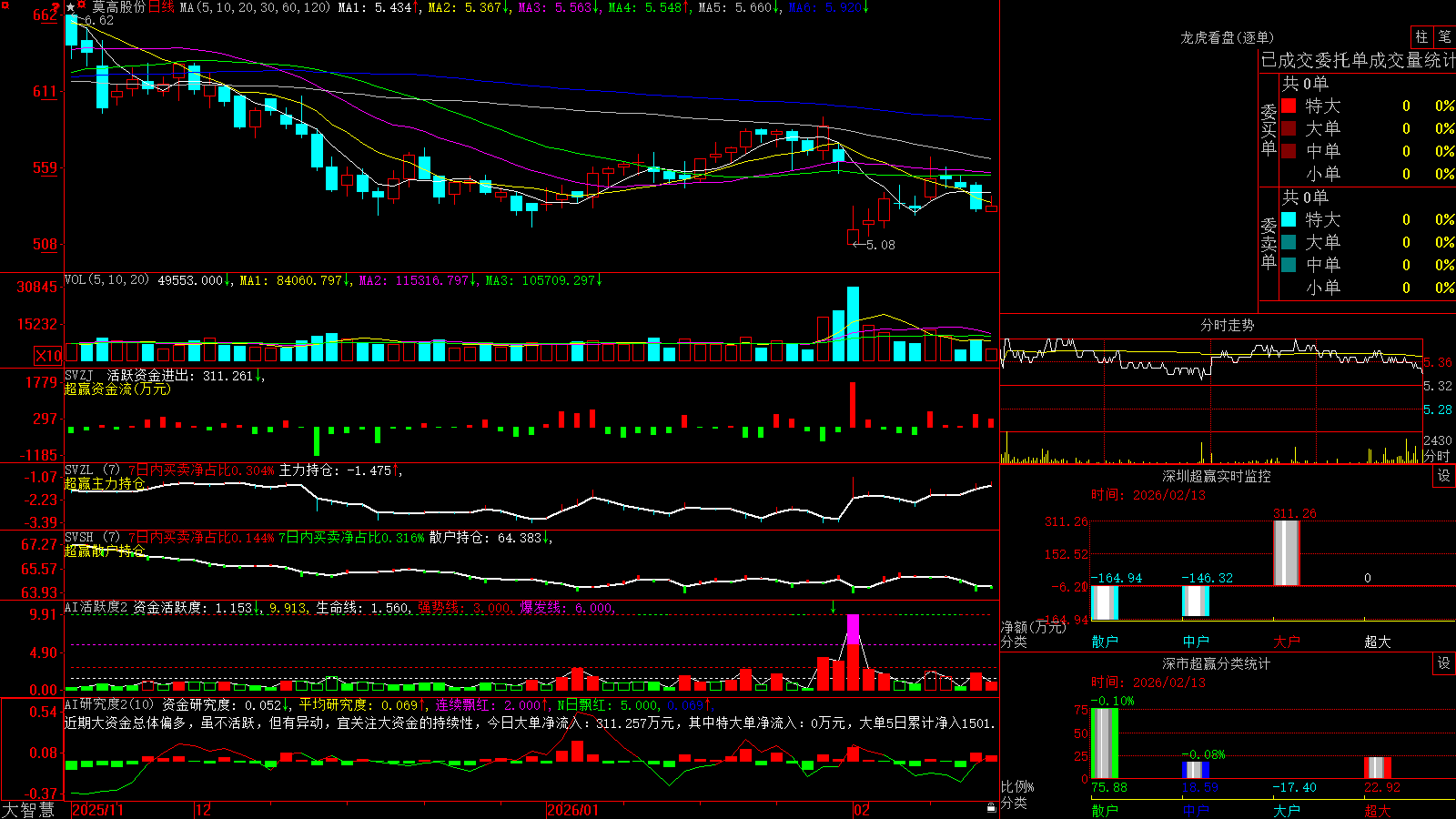
Task: Click the 12 month timeline marker
Action: [x=203, y=810]
